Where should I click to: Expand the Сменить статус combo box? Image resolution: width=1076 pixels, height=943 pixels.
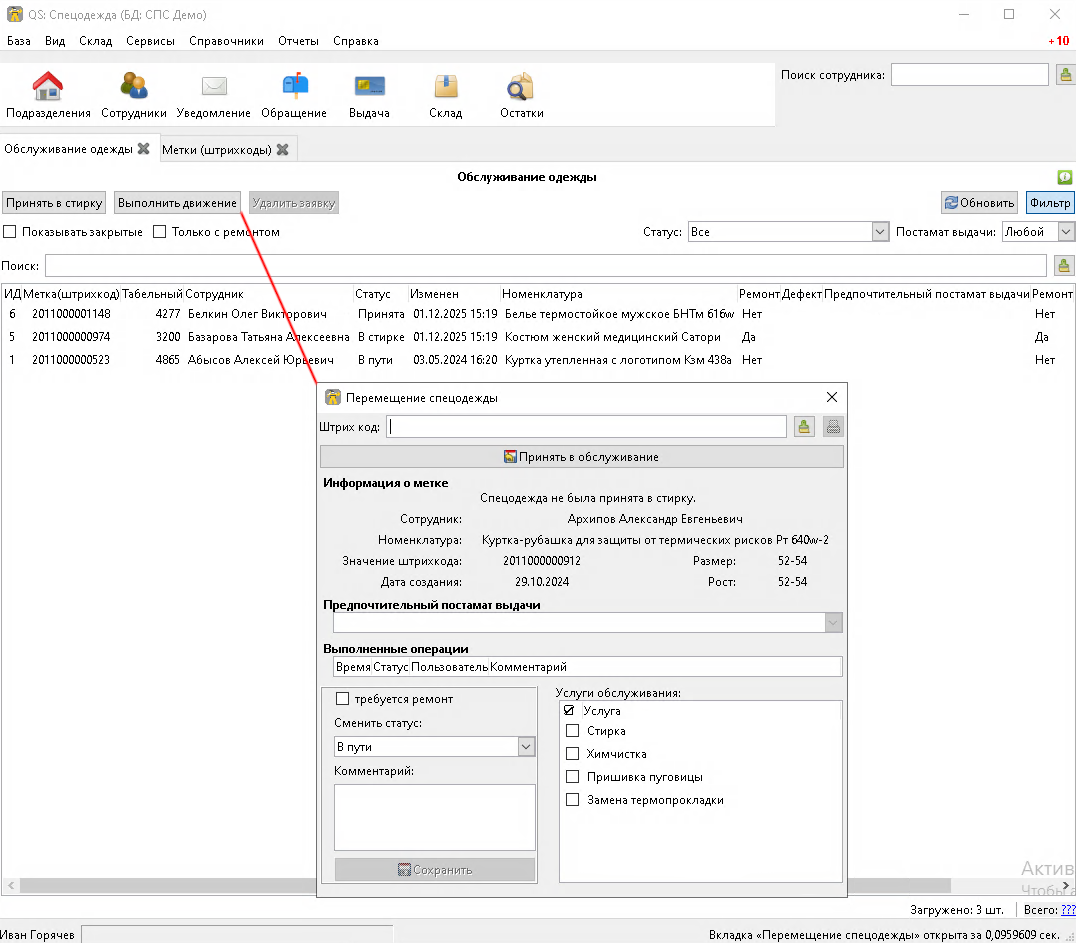[526, 747]
